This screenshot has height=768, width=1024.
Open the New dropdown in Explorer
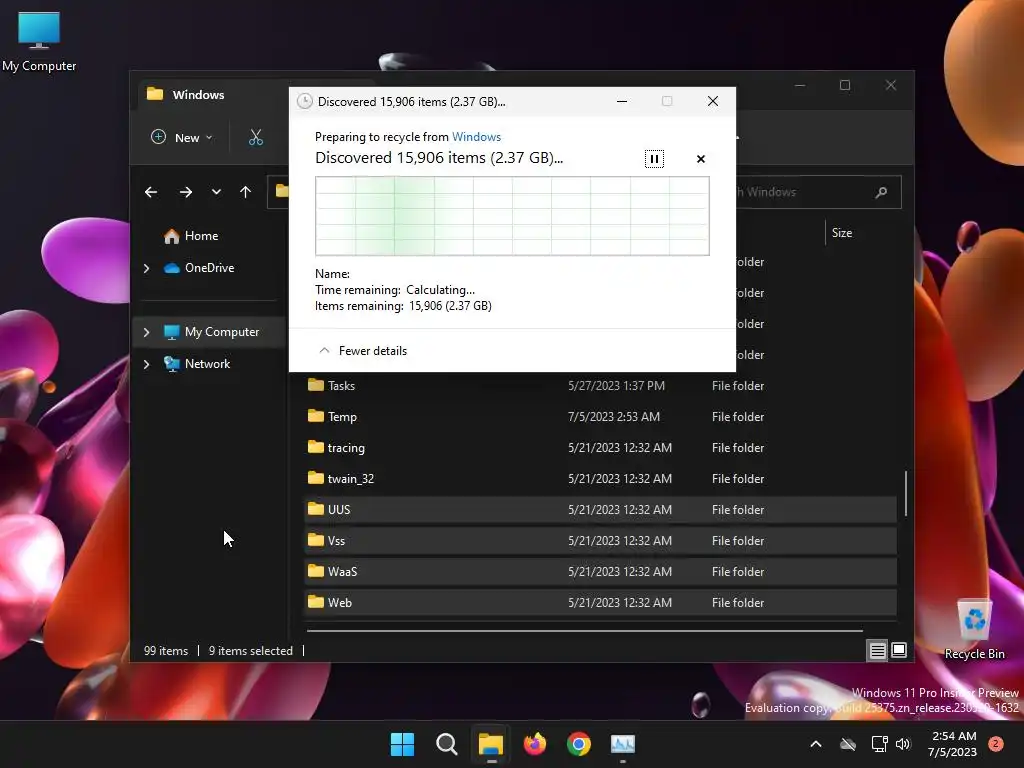(182, 137)
